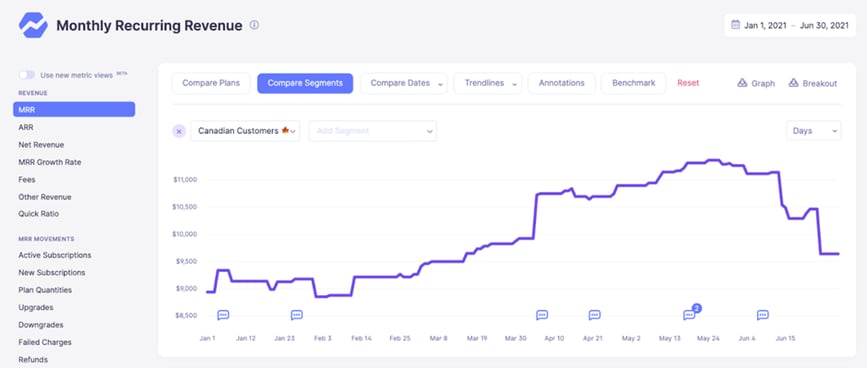Click the $11,000 y-axis label
867x368 pixels.
click(185, 180)
